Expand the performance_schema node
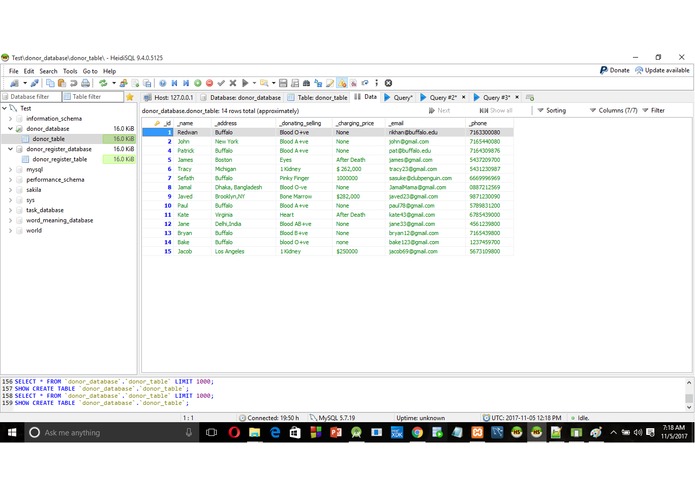 [11, 179]
